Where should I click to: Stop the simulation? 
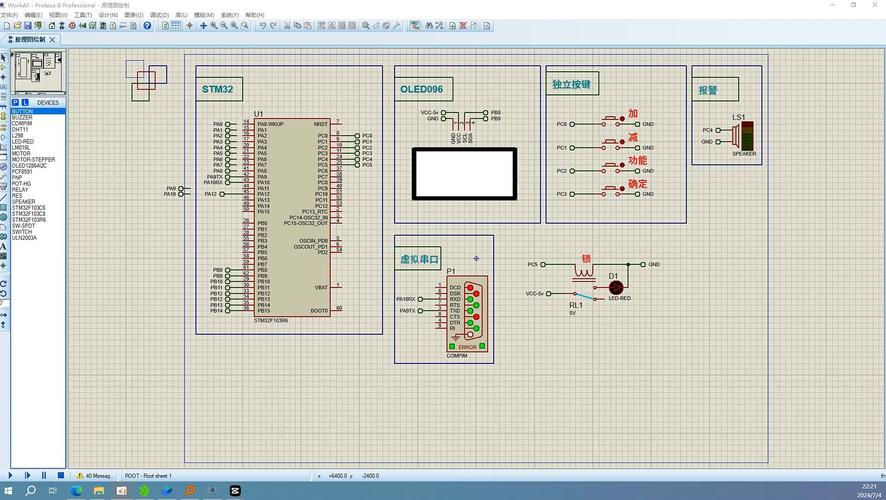point(61,476)
